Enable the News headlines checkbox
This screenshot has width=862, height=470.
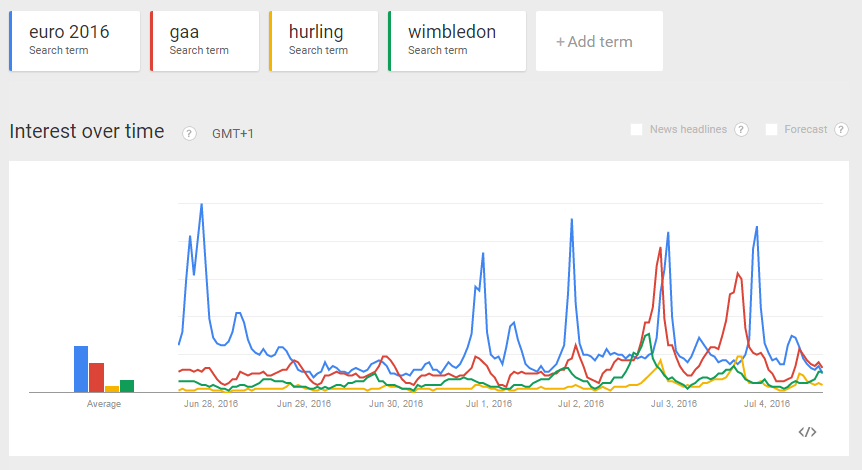[x=637, y=130]
